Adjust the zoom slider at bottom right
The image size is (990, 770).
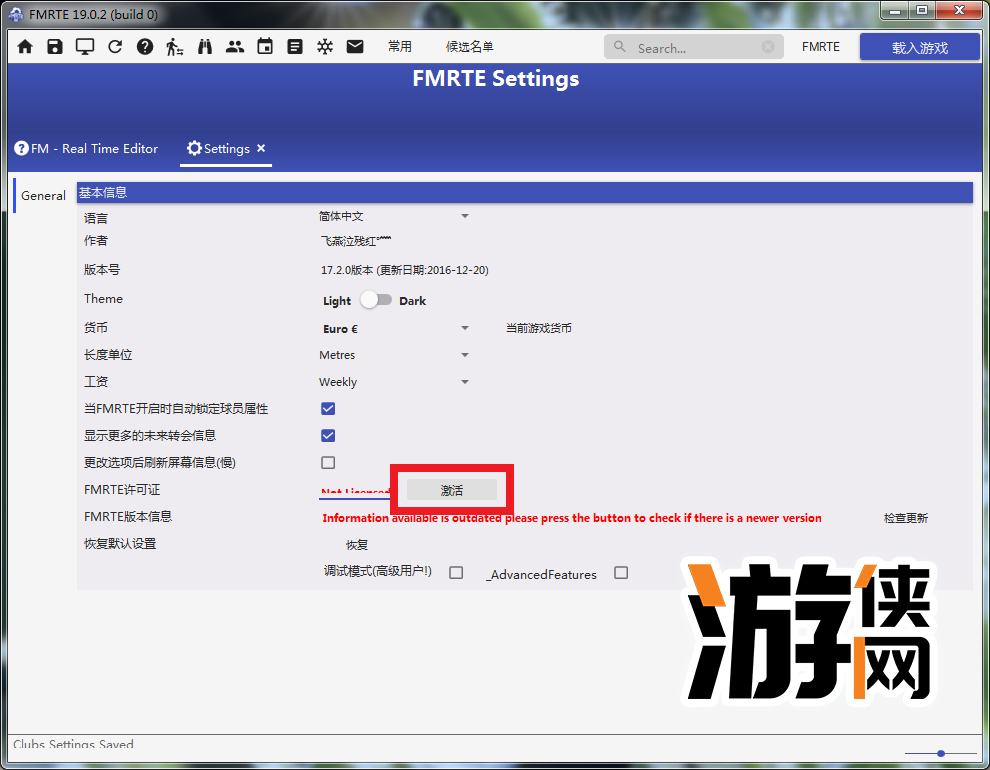coord(941,753)
